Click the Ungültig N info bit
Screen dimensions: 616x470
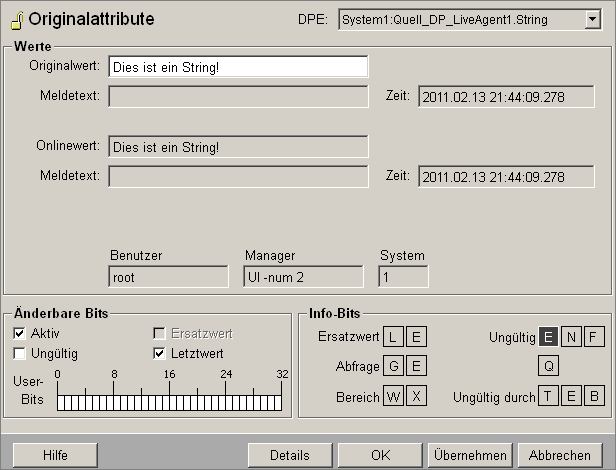(x=571, y=336)
